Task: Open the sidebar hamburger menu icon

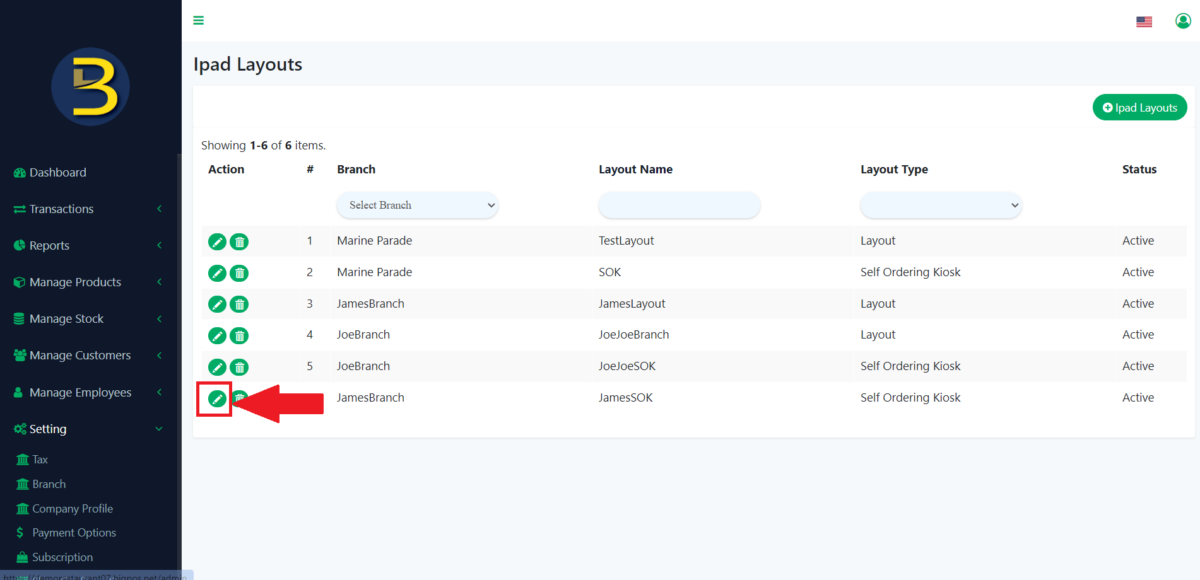Action: point(198,20)
